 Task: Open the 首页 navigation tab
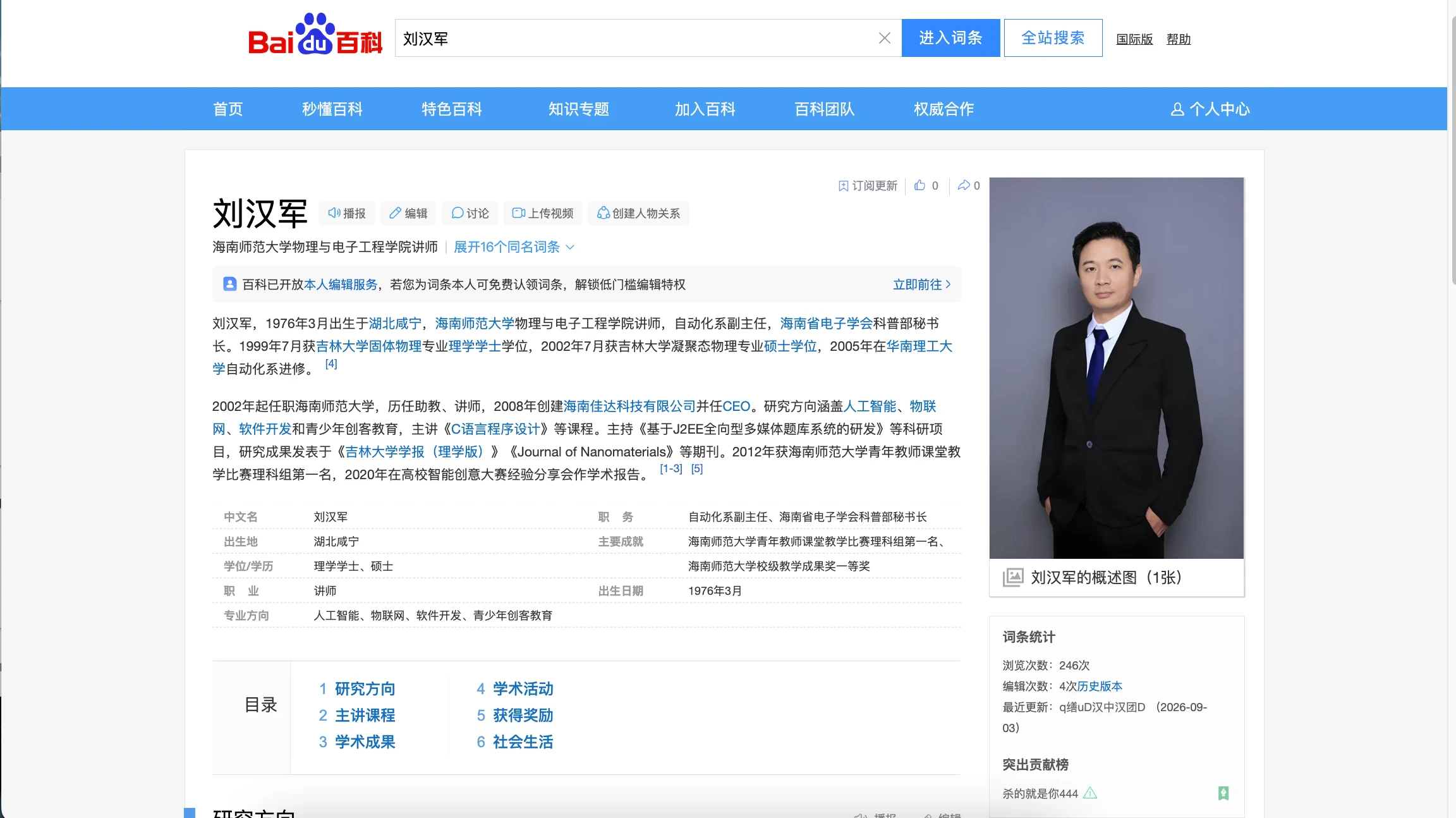coord(228,109)
